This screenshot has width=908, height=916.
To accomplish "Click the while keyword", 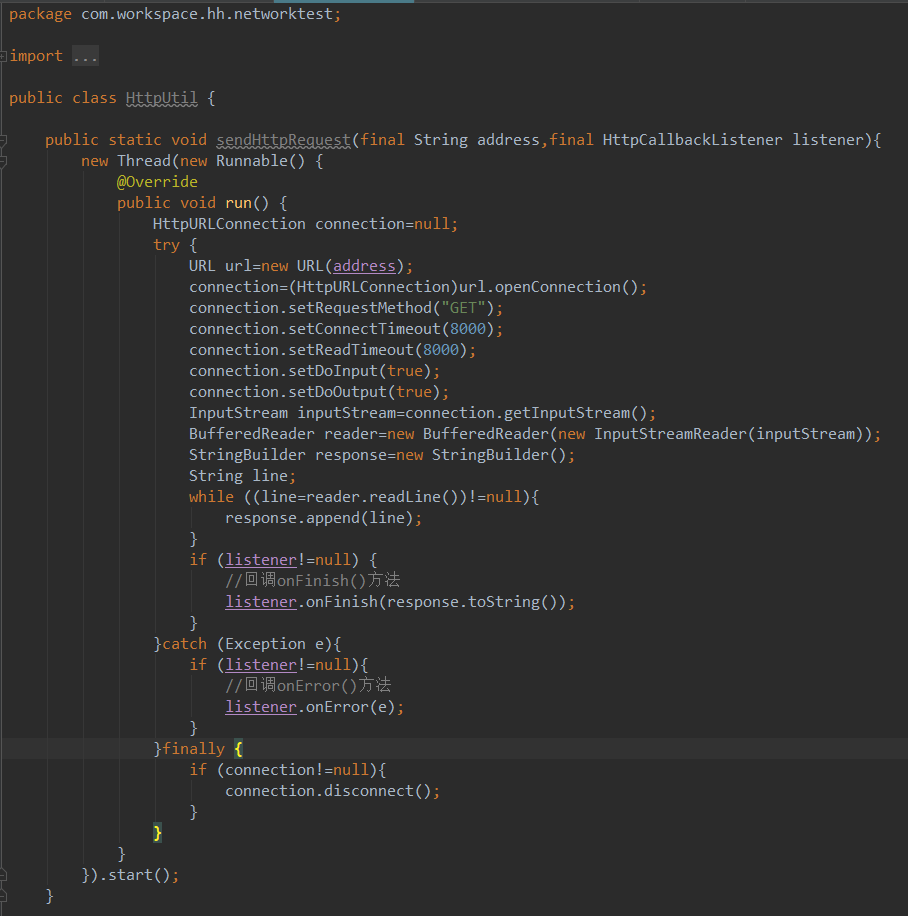I will pos(211,498).
